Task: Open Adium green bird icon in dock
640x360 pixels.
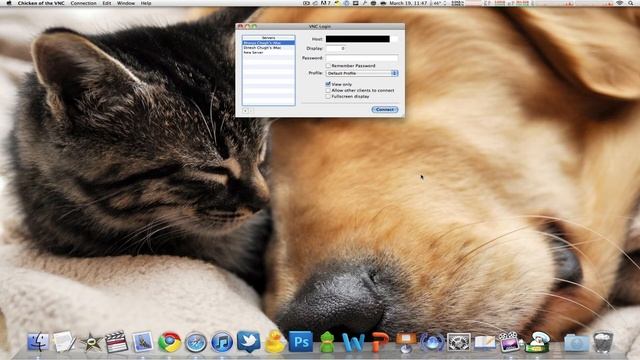Action: coord(327,342)
